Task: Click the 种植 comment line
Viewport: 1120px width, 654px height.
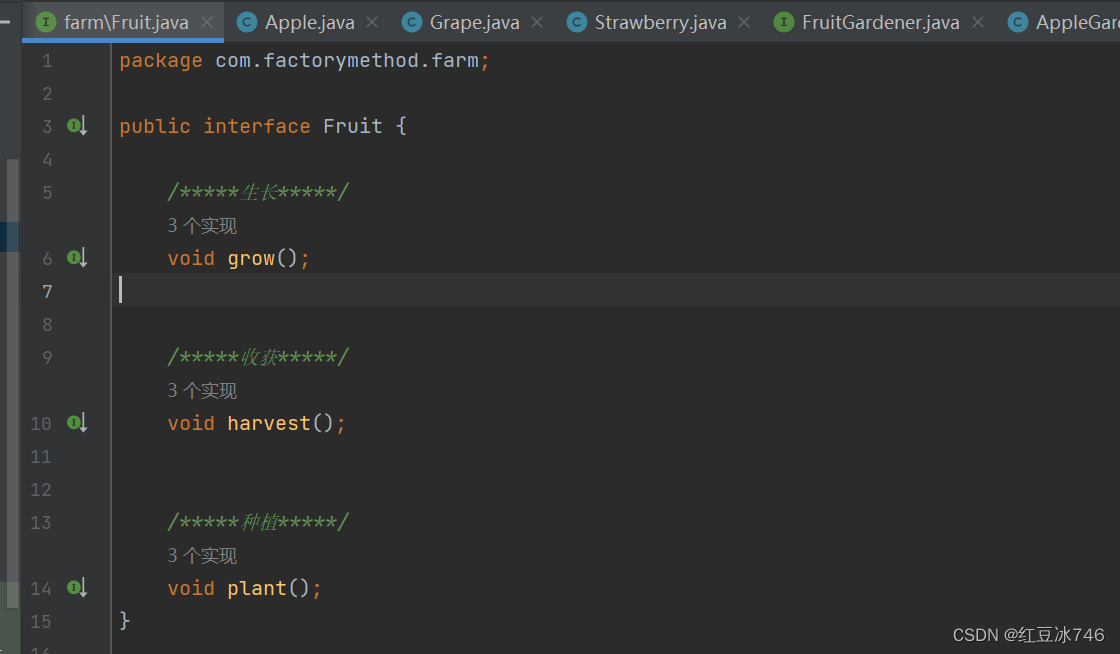Action: (258, 522)
